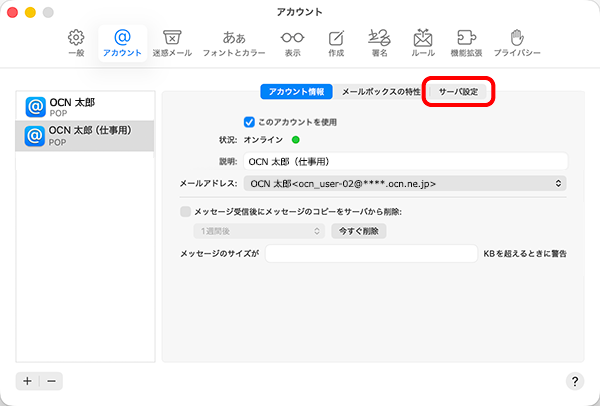The height and width of the screenshot is (406, 600).
Task: Click the 今すぐ削除 button
Action: [359, 231]
